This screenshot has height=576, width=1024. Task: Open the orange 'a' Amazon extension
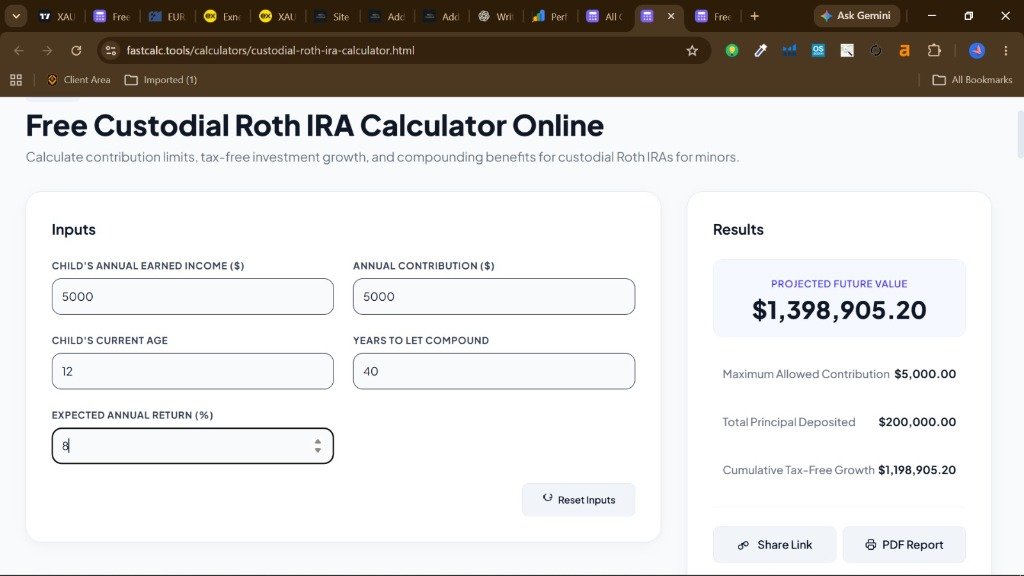tap(904, 50)
